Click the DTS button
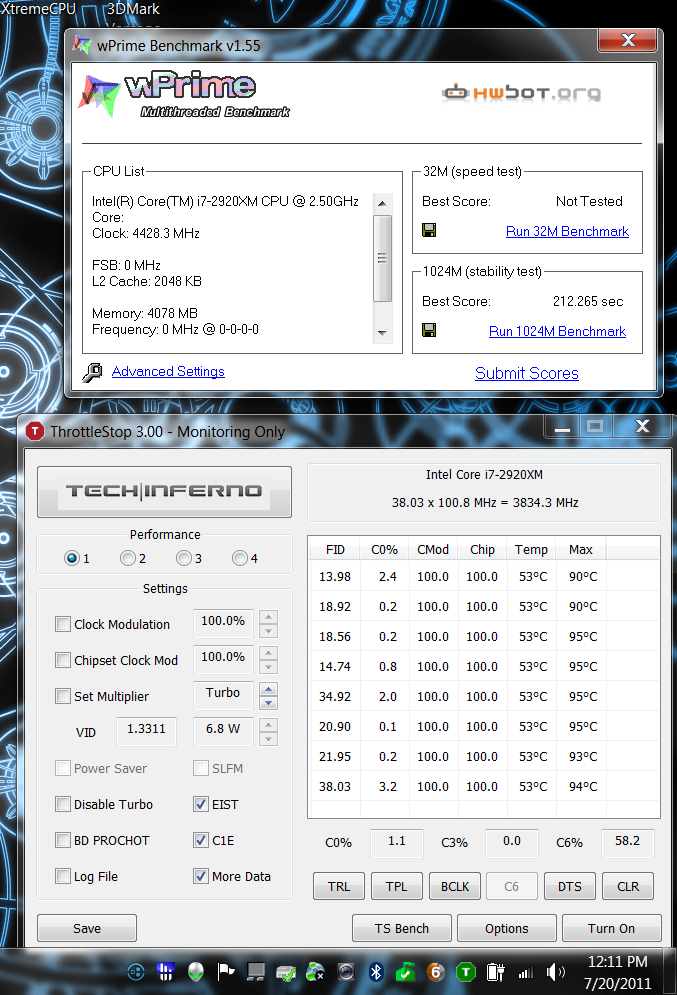The image size is (677, 995). (570, 886)
